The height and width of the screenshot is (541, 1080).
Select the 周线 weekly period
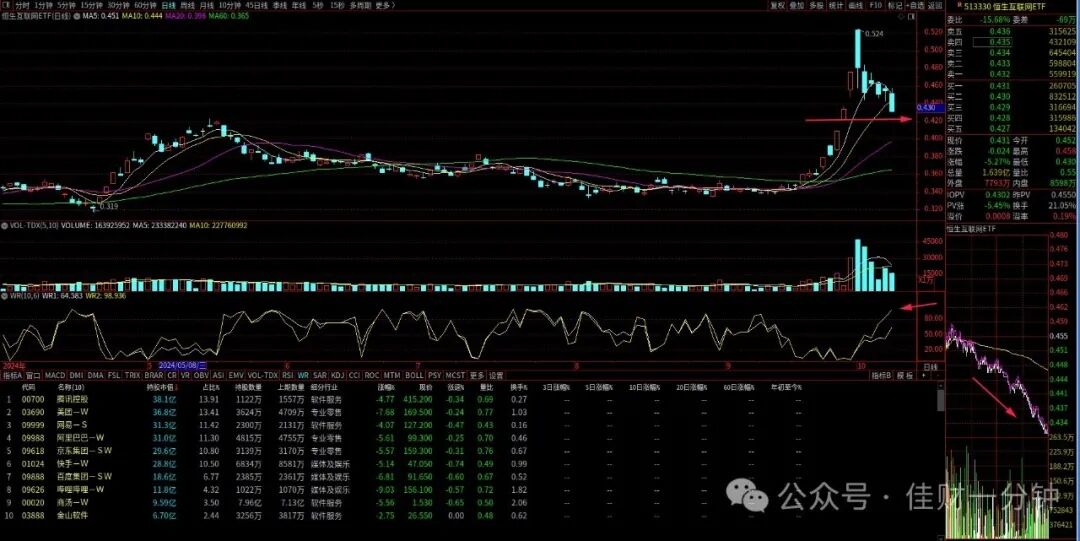tap(188, 5)
